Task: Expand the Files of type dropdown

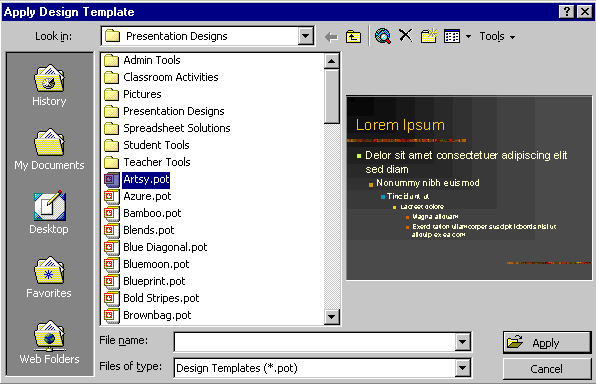Action: pyautogui.click(x=463, y=368)
